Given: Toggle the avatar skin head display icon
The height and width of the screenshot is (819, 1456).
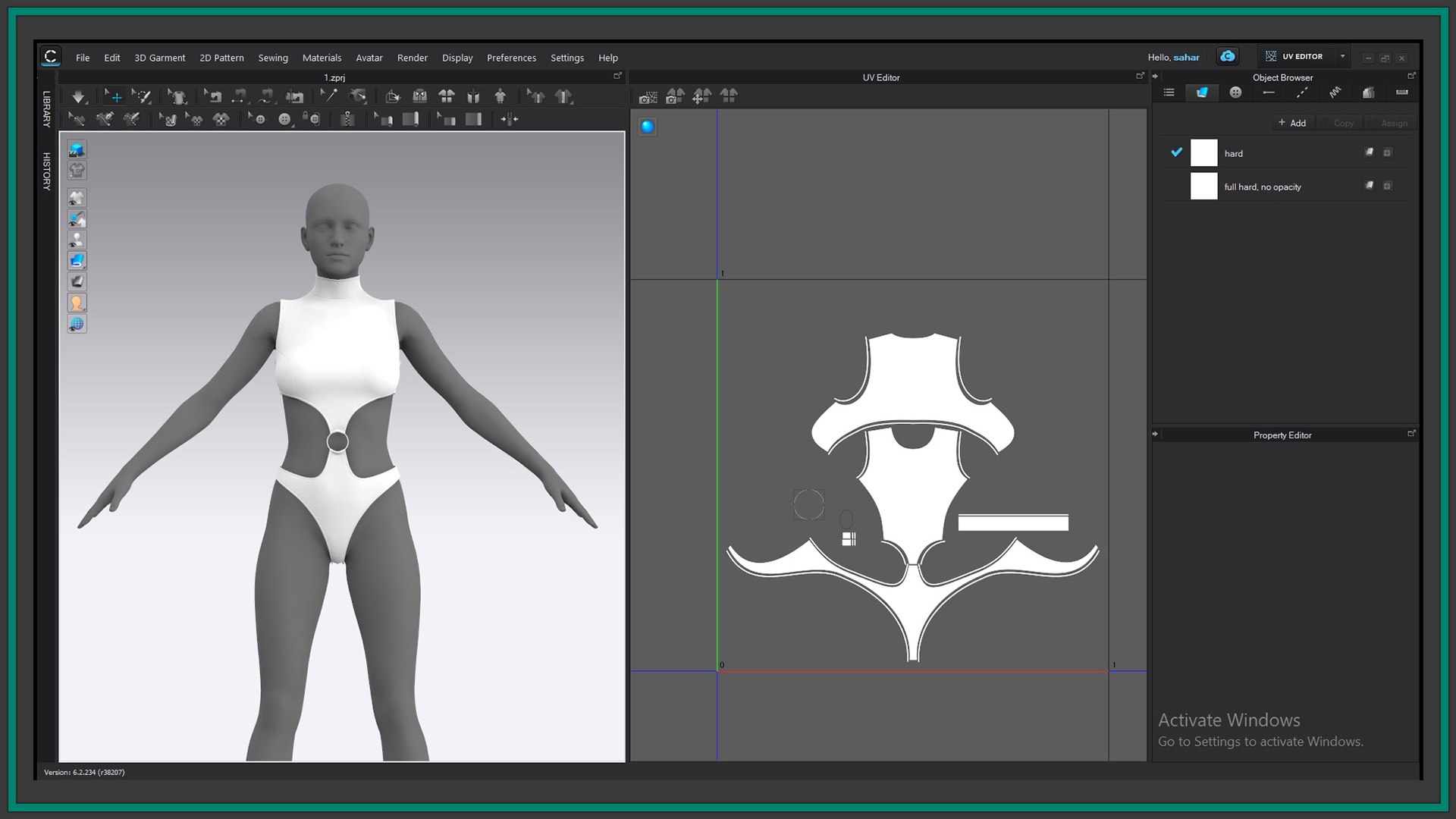Looking at the screenshot, I should [77, 303].
